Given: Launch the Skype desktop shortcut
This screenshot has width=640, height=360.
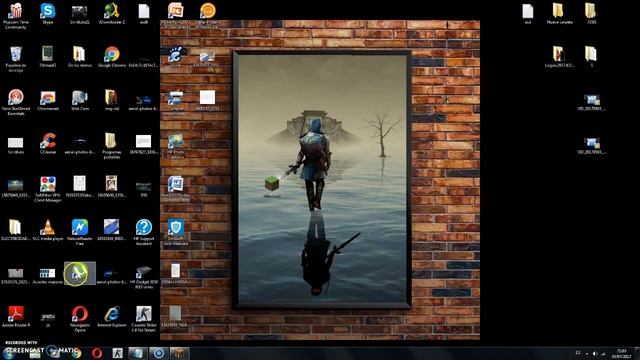Looking at the screenshot, I should (48, 13).
